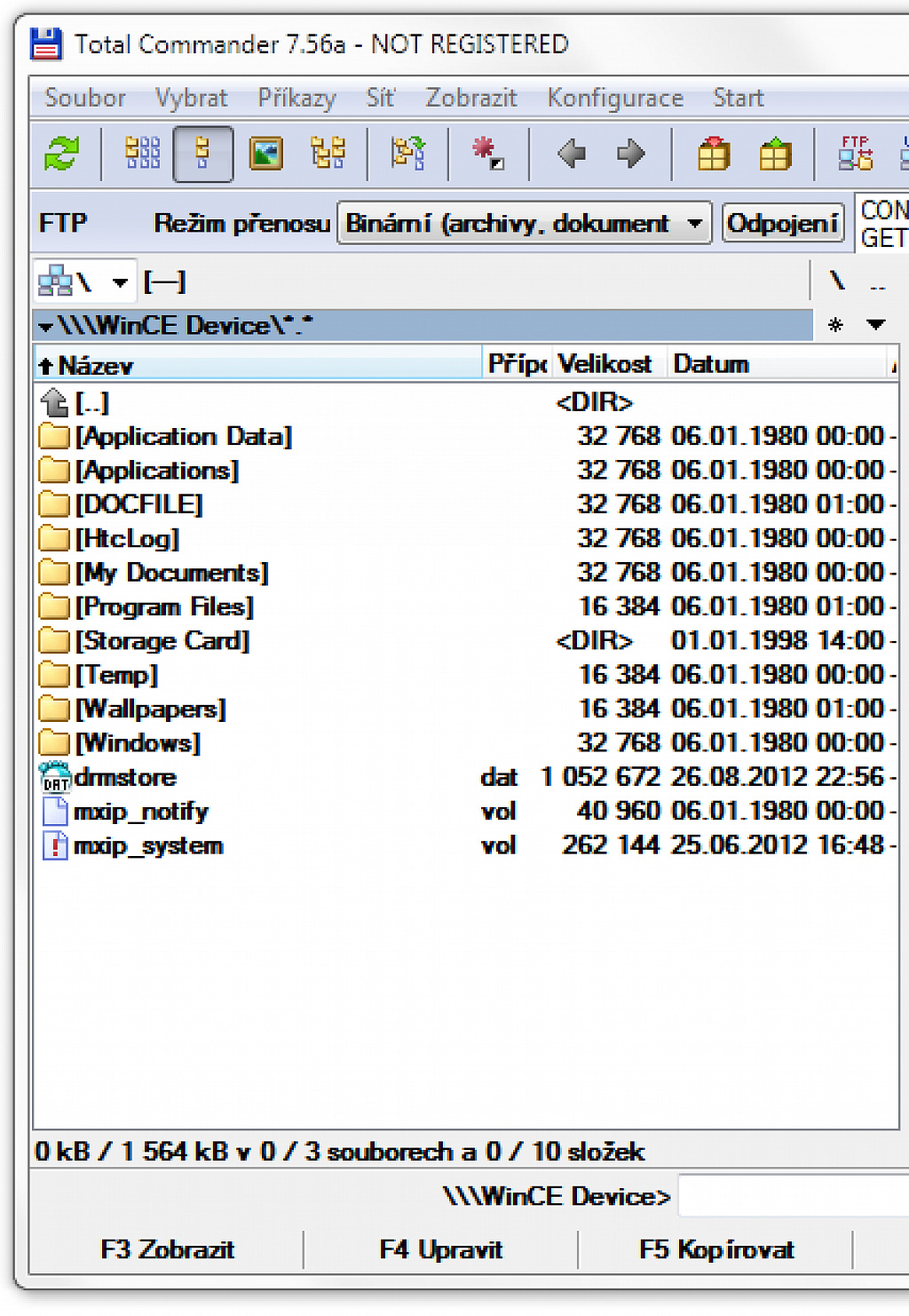Select the drmstore dat file
Image resolution: width=909 pixels, height=1316 pixels.
(466, 777)
